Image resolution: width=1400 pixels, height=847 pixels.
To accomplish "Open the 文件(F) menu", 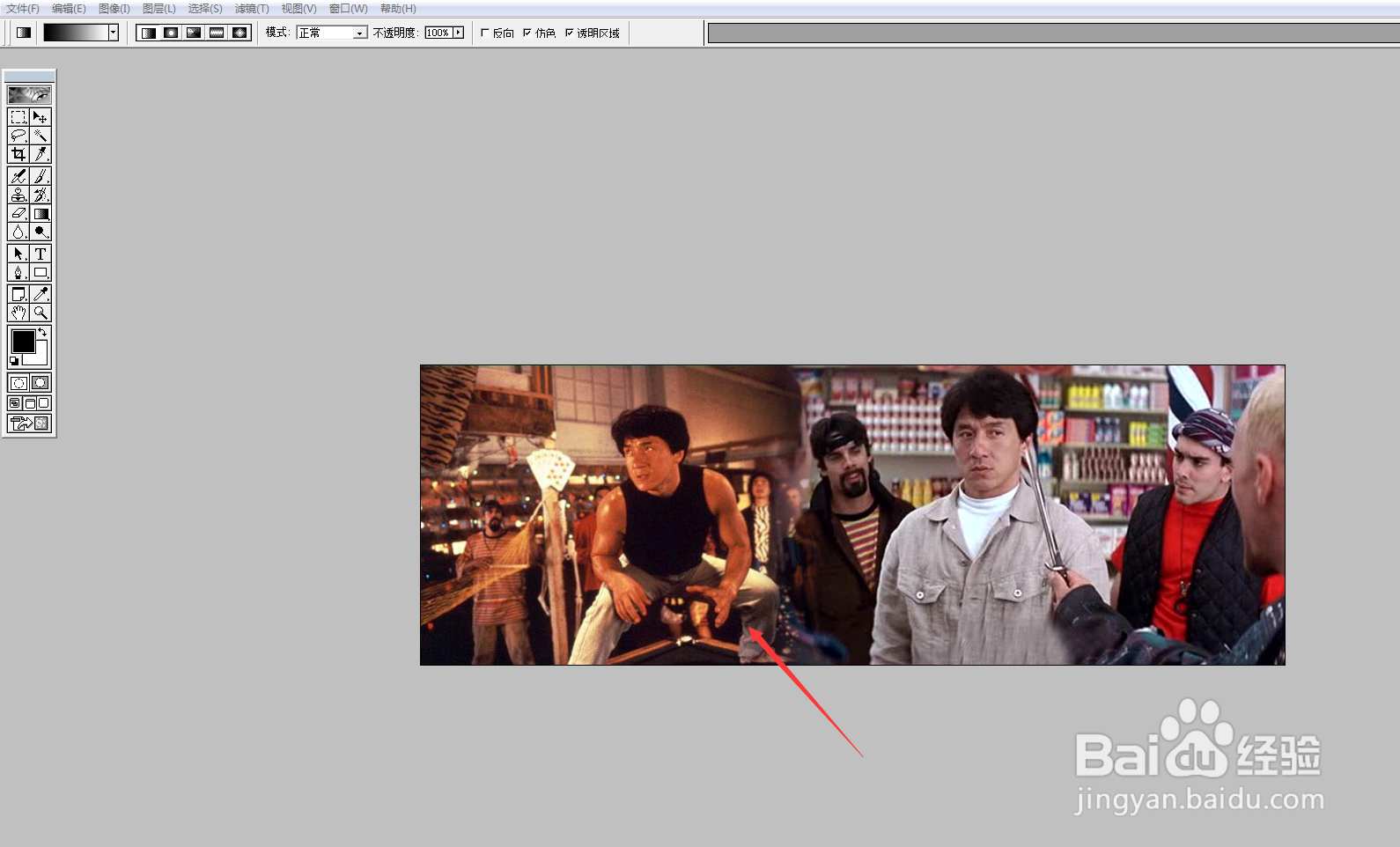I will (23, 9).
